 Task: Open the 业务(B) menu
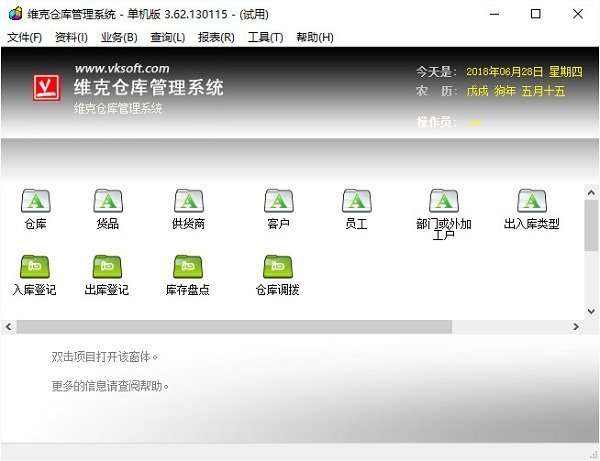click(x=119, y=37)
